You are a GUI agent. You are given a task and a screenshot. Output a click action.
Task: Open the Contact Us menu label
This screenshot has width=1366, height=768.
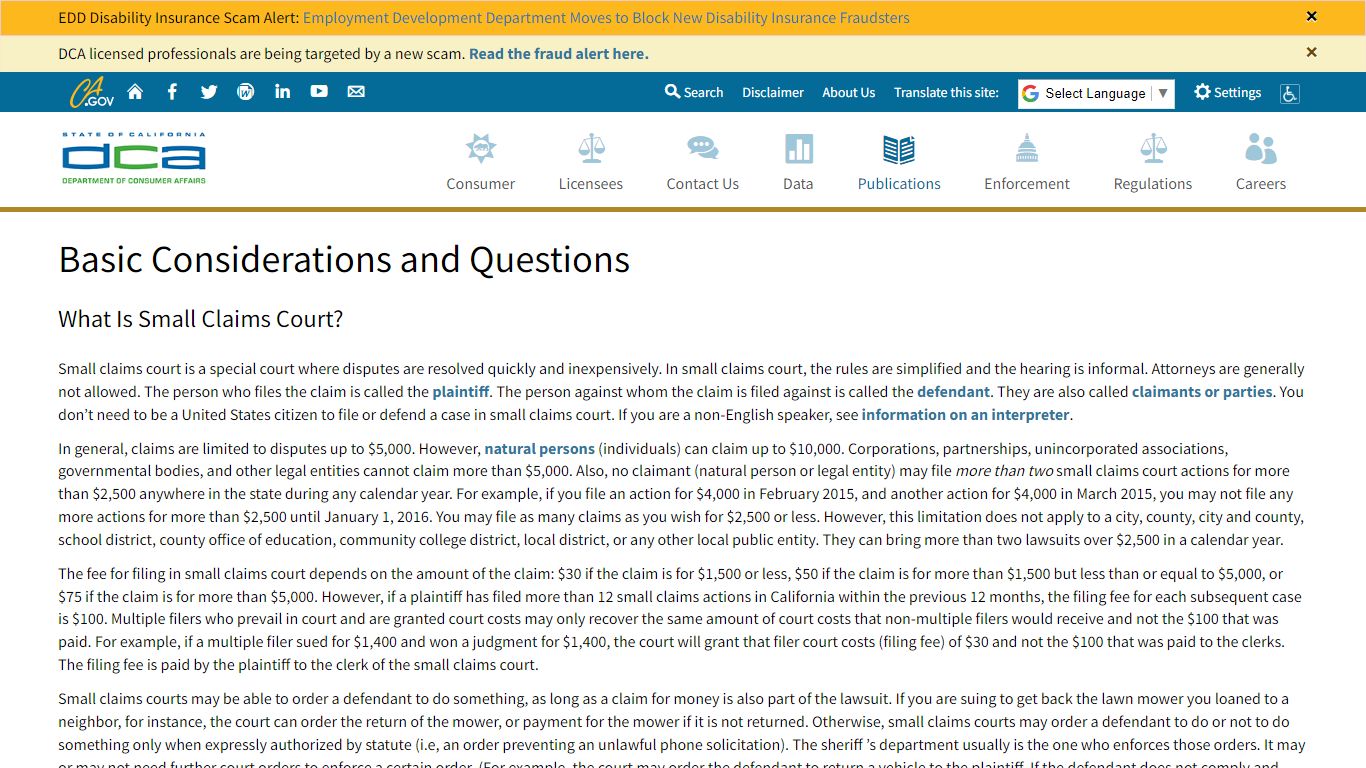[703, 184]
